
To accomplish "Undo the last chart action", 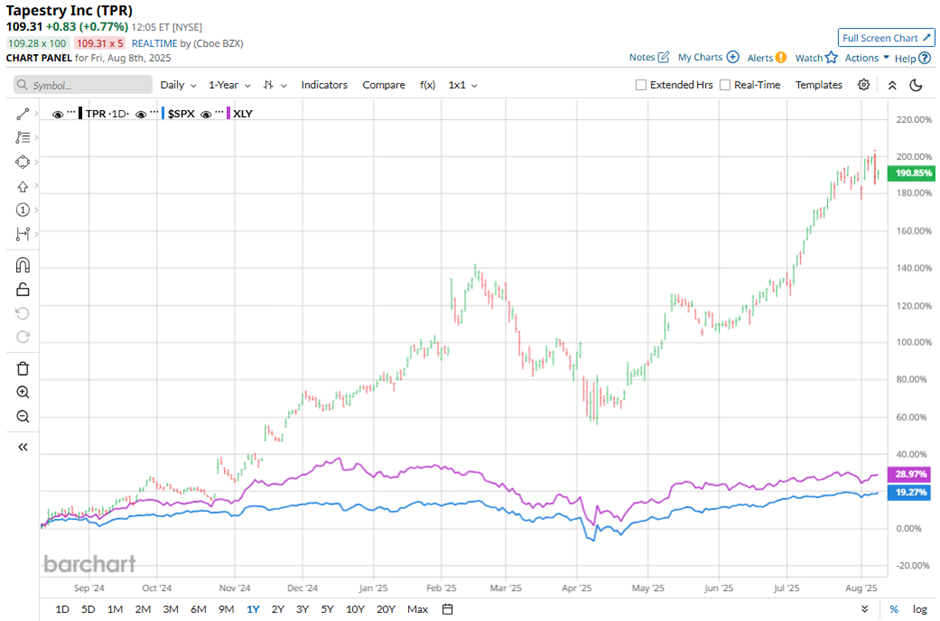I will tap(23, 313).
